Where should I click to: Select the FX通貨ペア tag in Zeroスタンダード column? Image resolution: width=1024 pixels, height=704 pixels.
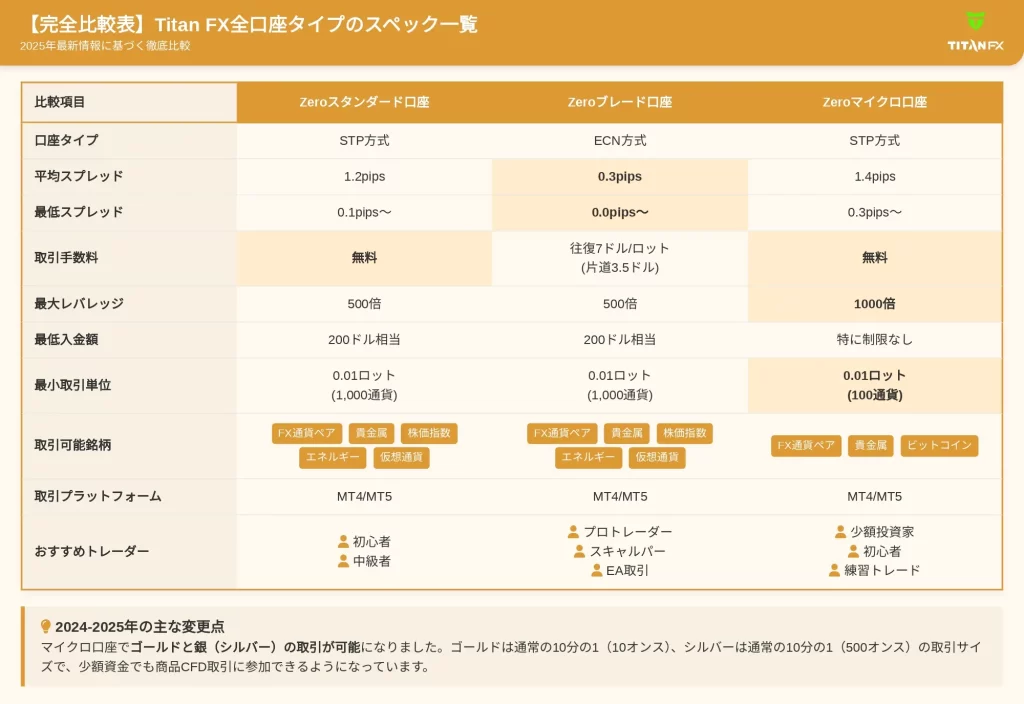tap(306, 433)
